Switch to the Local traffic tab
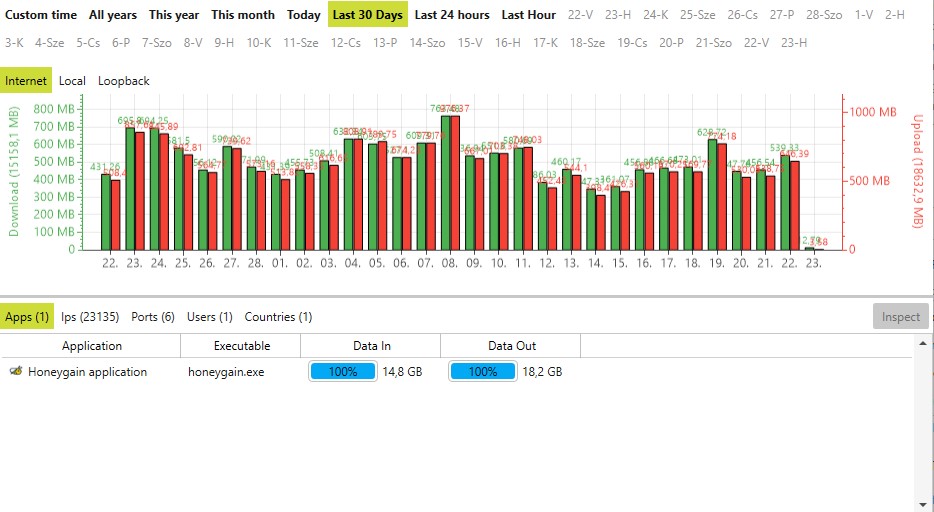Image resolution: width=934 pixels, height=512 pixels. point(72,80)
